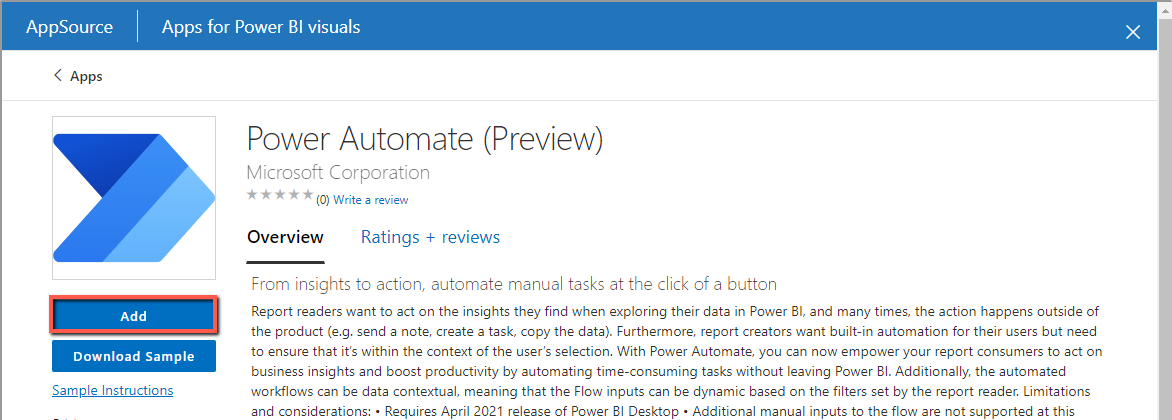This screenshot has width=1172, height=420.
Task: Click the AppSource header label
Action: coord(70,28)
